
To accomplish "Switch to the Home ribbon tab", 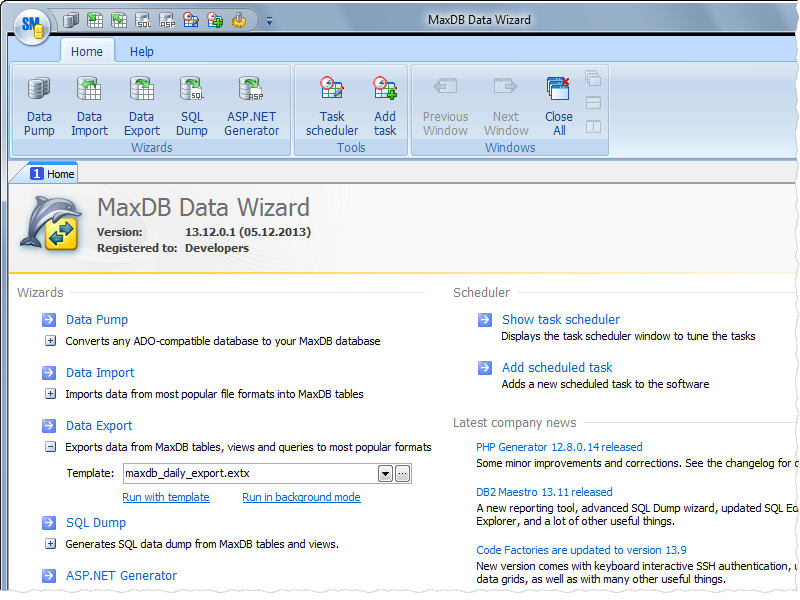I will click(87, 52).
